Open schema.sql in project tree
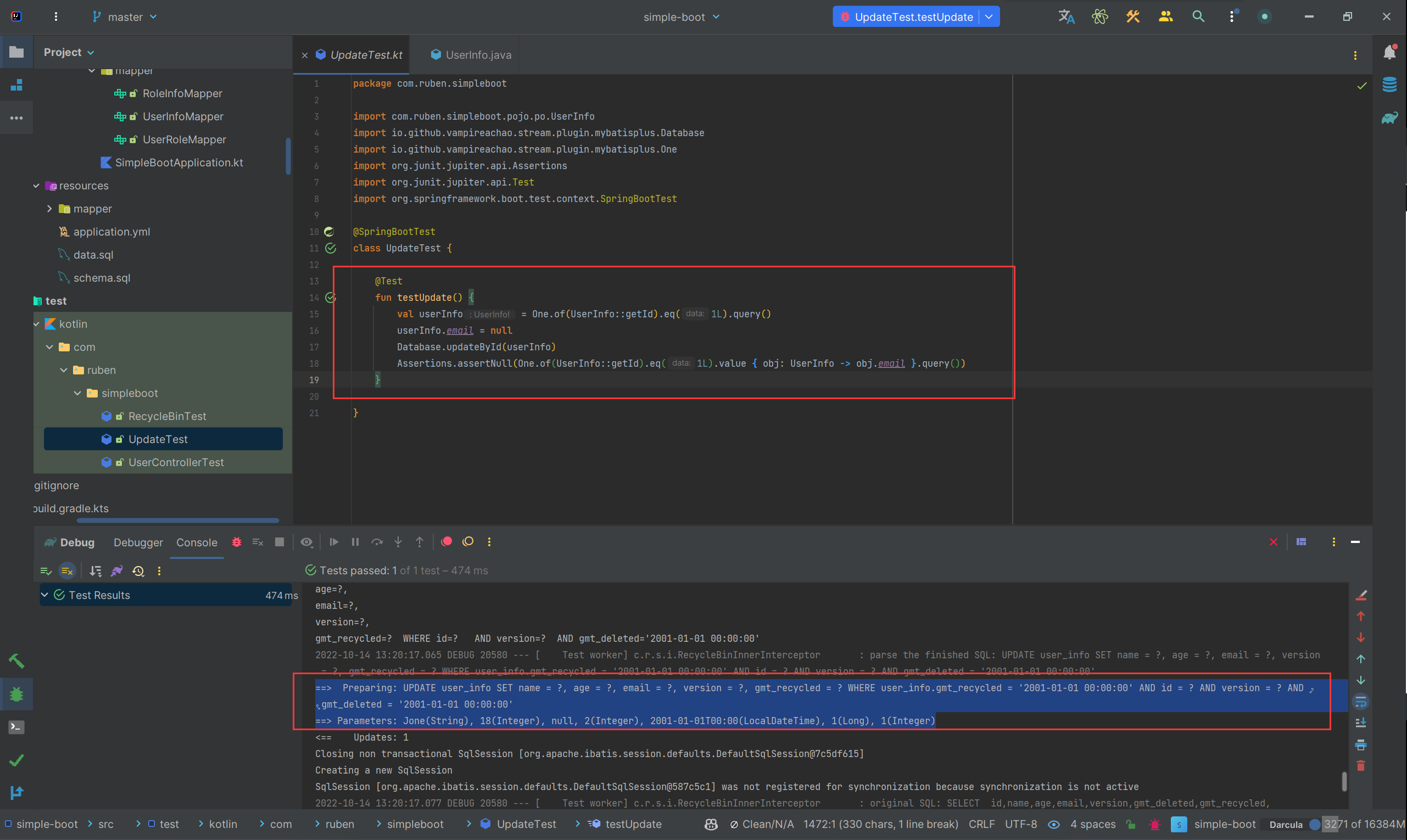1407x840 pixels. coord(102,278)
